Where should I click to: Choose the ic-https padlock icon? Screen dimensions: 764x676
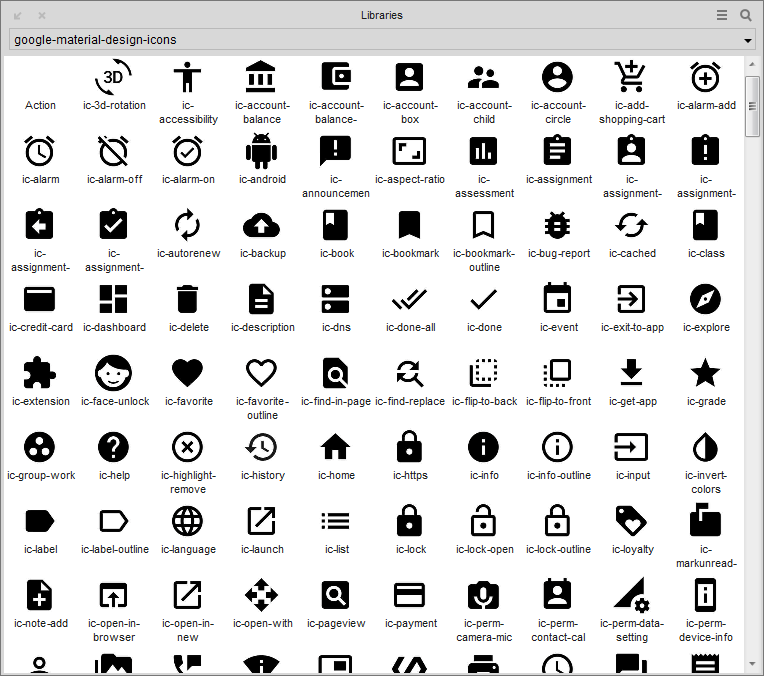click(x=409, y=446)
